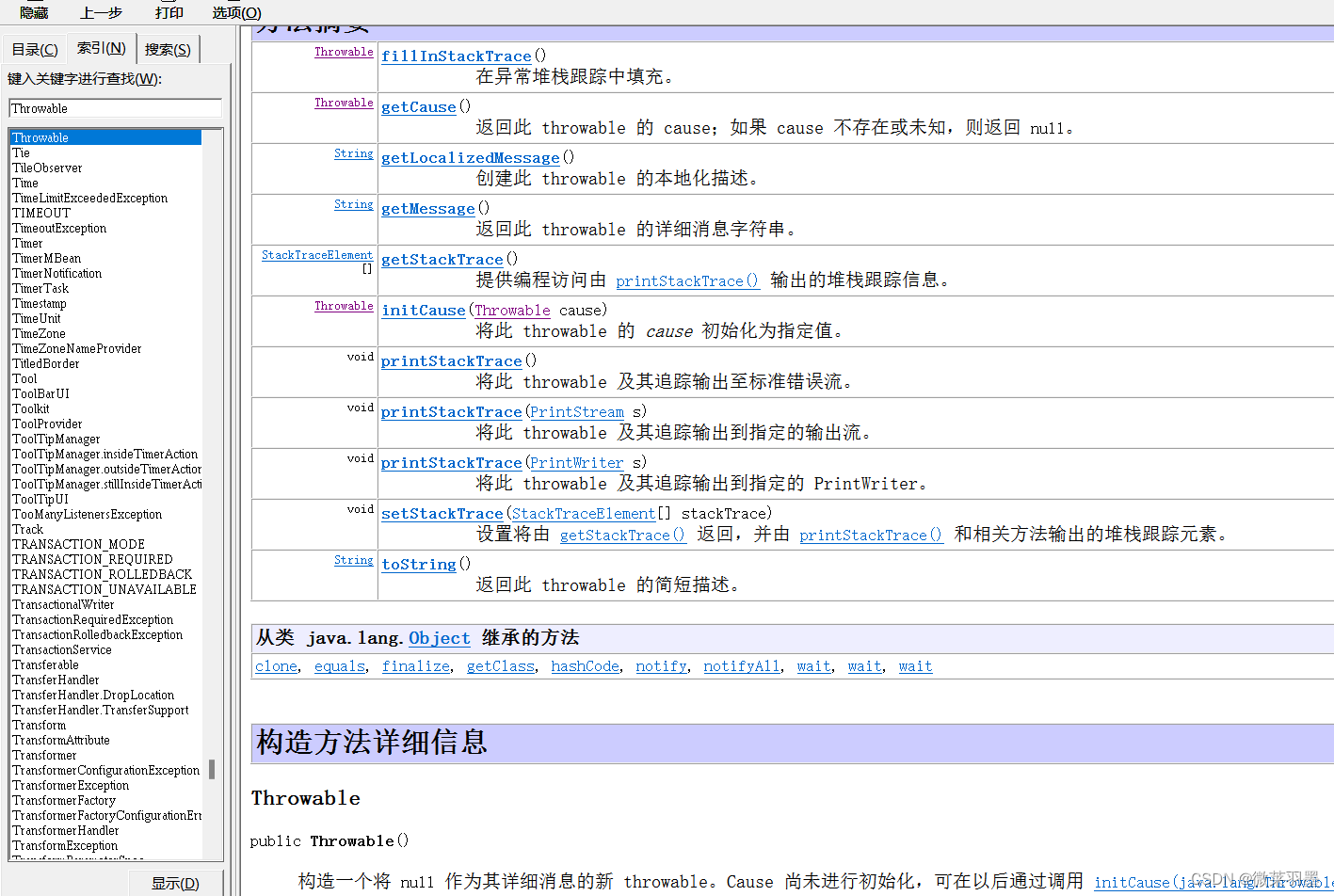
Task: Select TransactionService in the index list
Action: point(61,649)
